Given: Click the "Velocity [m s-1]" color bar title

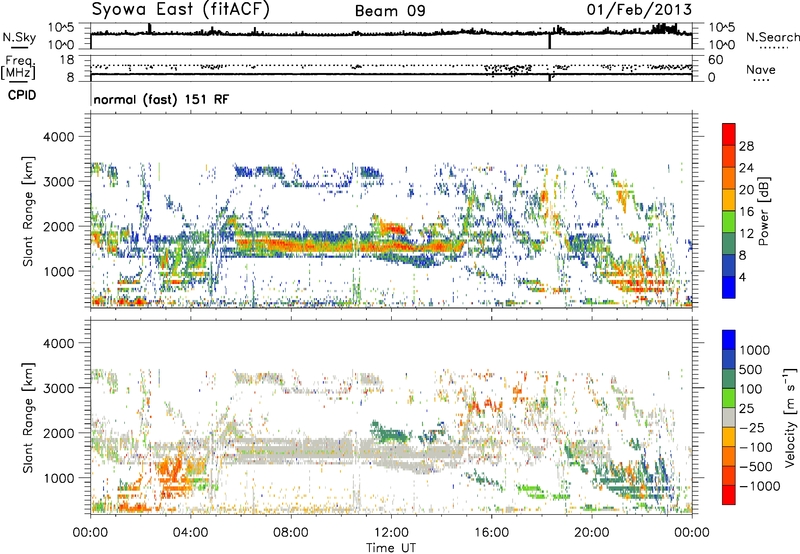Looking at the screenshot, I should tap(790, 417).
